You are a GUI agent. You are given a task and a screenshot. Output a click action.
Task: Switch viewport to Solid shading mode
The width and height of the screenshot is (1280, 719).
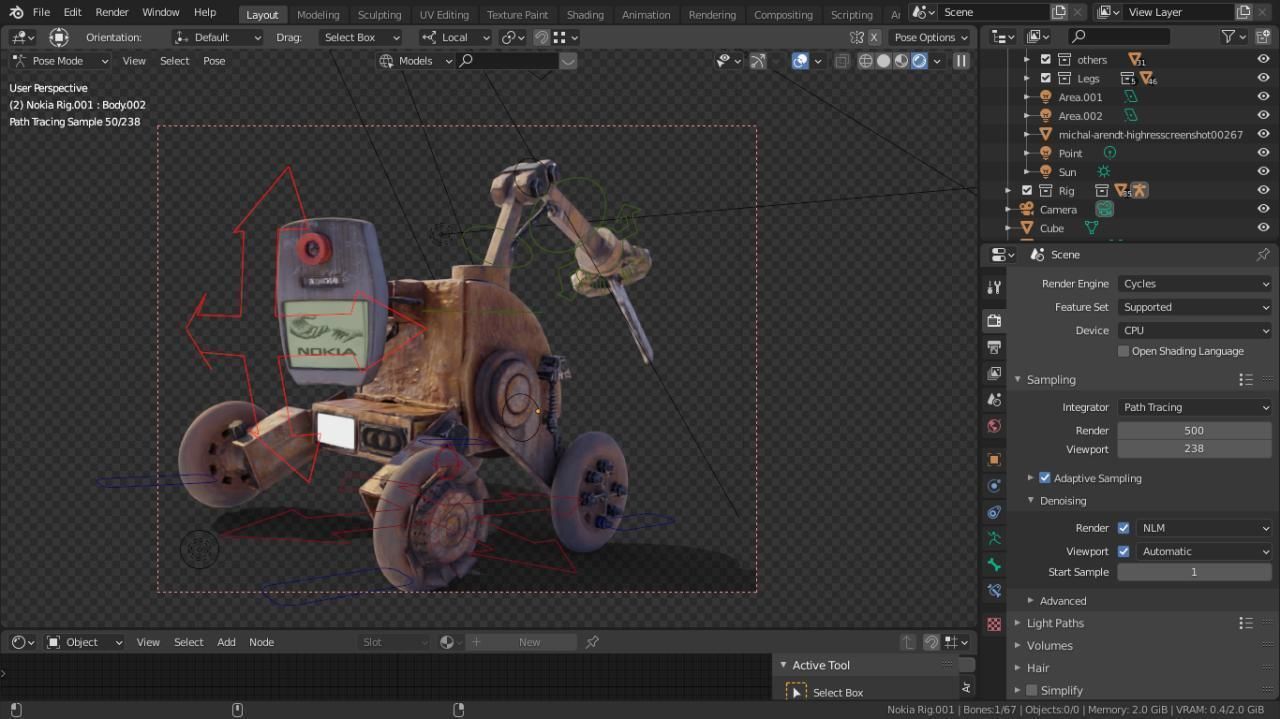[x=884, y=61]
